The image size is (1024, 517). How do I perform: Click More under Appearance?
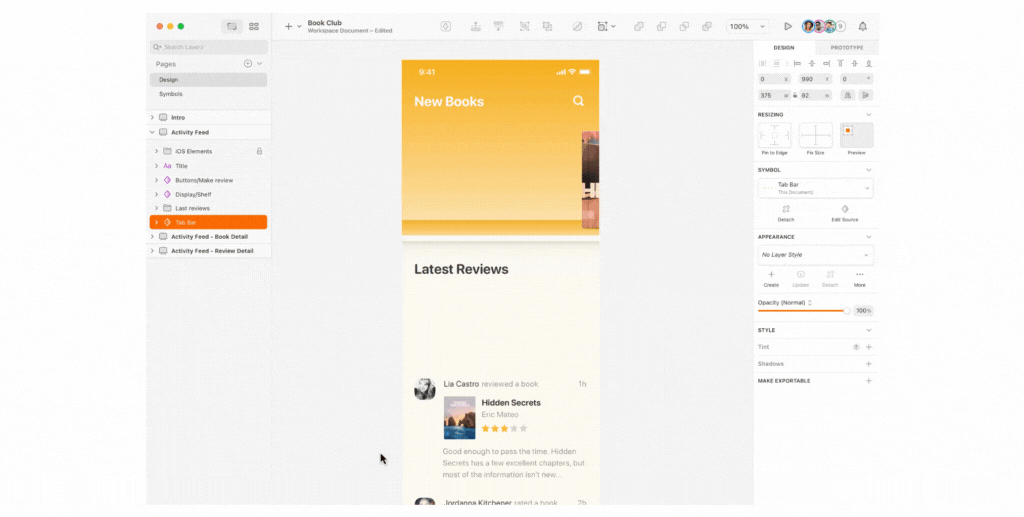[x=859, y=279]
